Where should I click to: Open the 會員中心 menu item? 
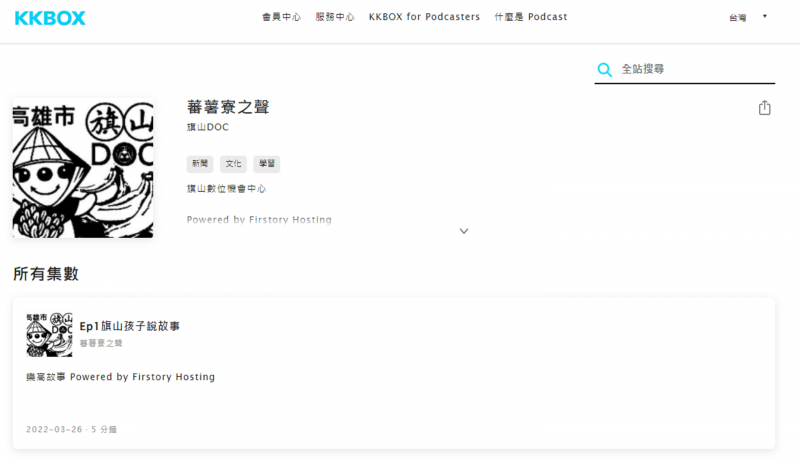coord(281,17)
